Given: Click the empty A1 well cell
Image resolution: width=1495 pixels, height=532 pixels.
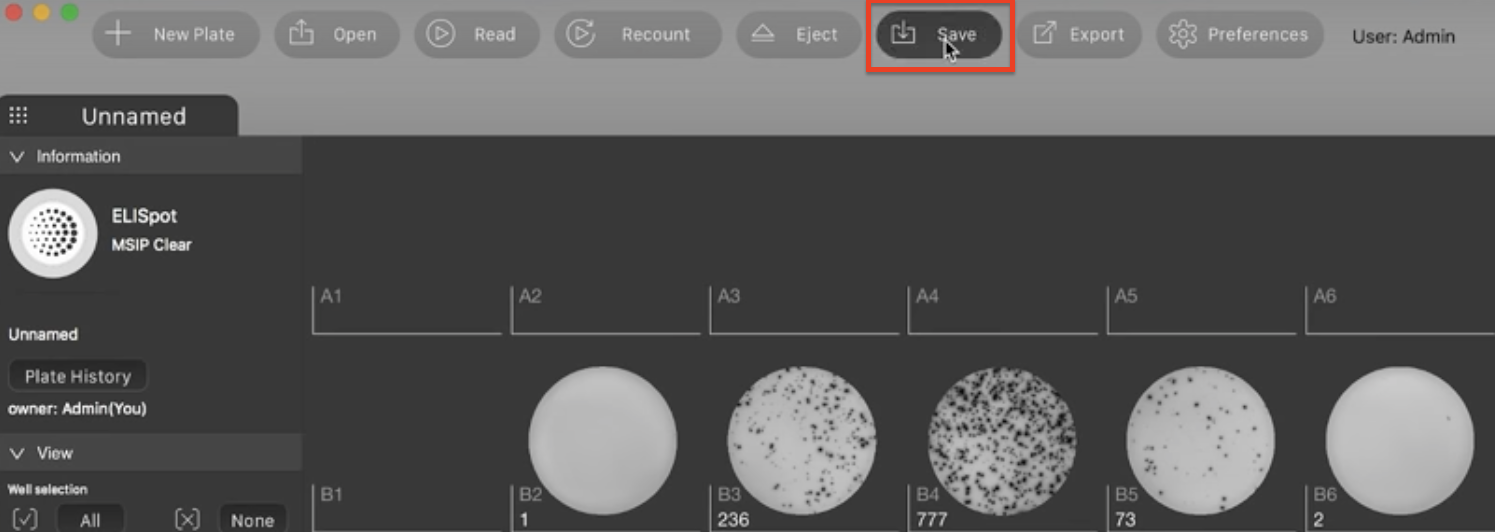Looking at the screenshot, I should tap(407, 310).
